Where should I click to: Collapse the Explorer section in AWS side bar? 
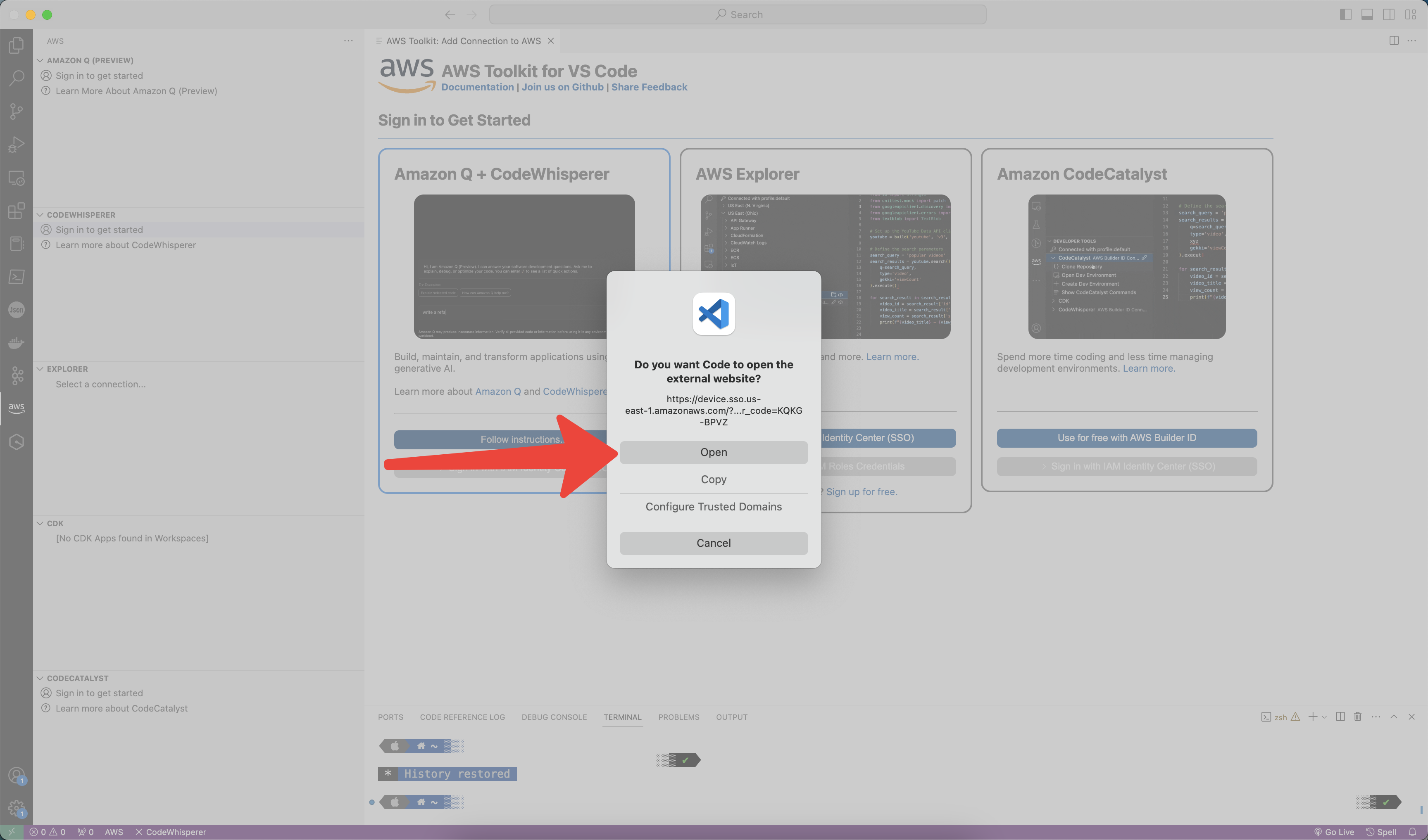coord(40,369)
